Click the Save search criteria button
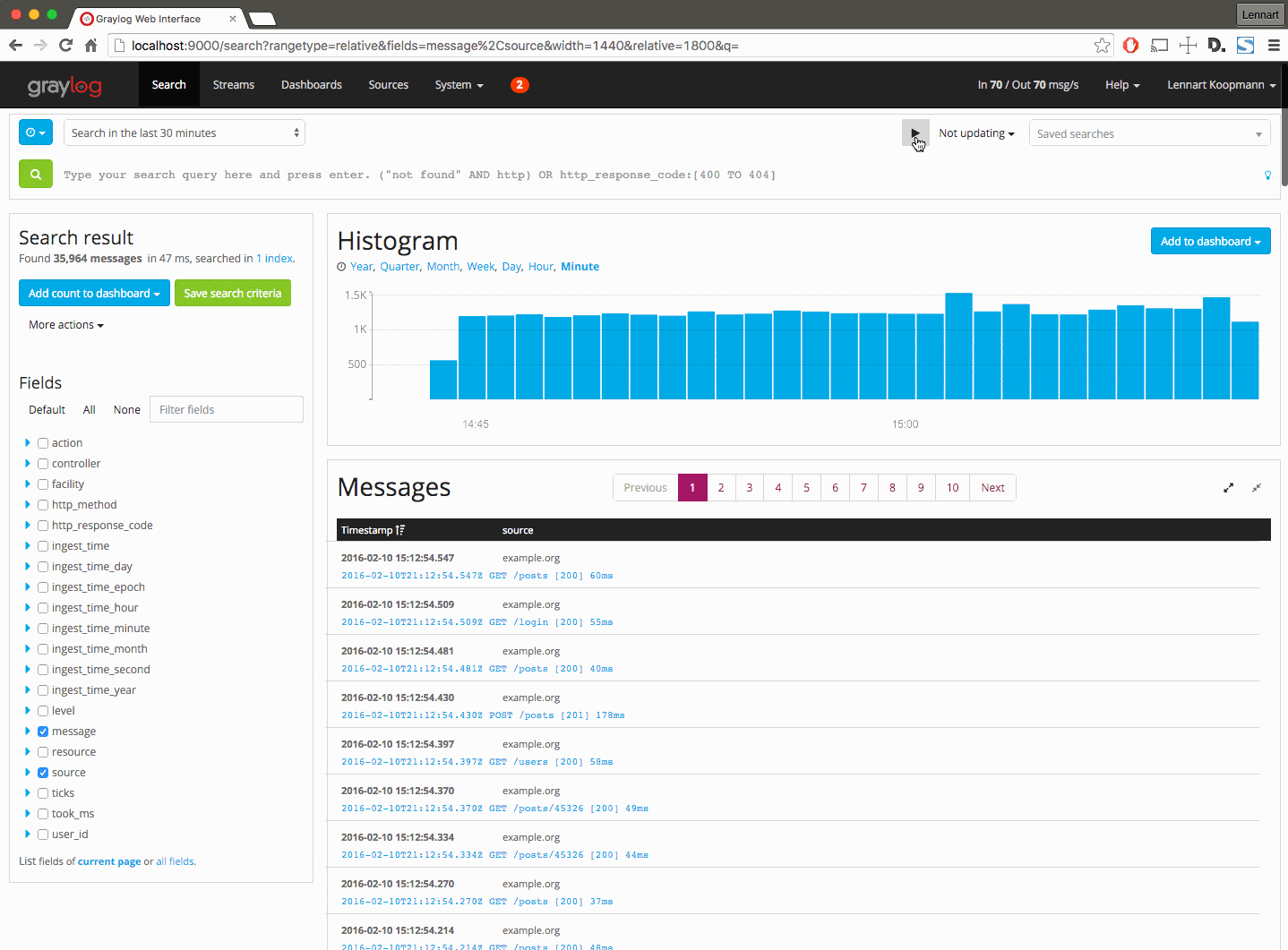Viewport: 1288px width, 950px height. pos(232,293)
